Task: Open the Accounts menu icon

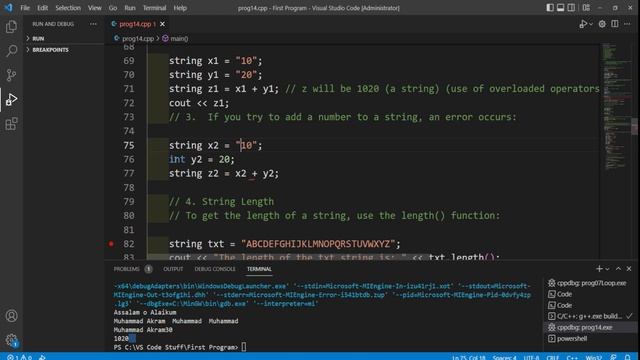Action: pos(11,316)
